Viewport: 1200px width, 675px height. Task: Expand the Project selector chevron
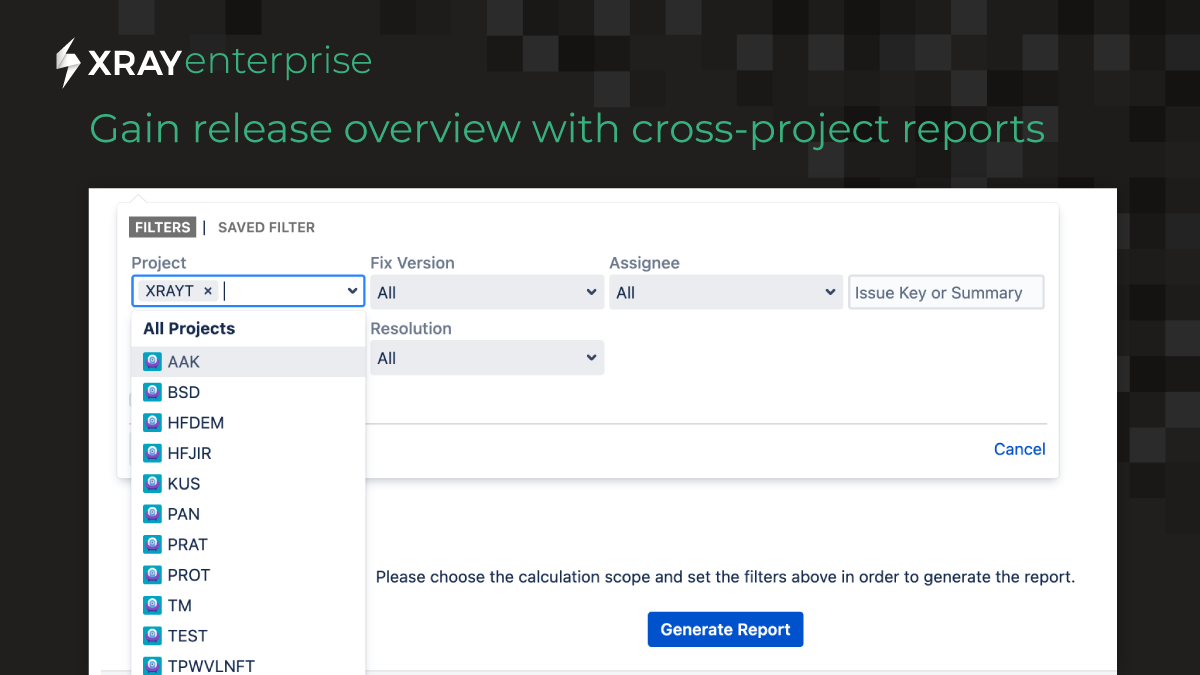tap(352, 291)
